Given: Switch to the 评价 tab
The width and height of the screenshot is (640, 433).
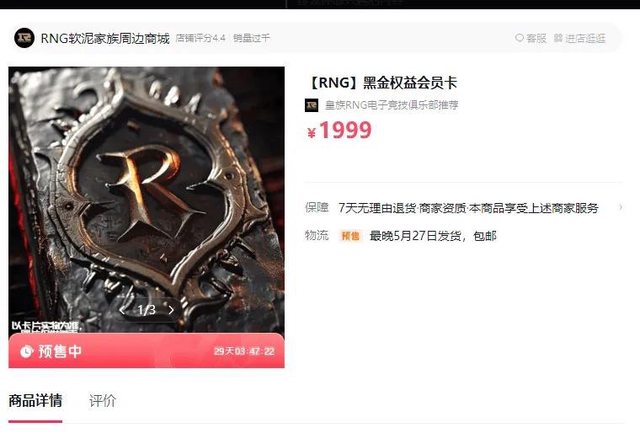Looking at the screenshot, I should point(102,401).
